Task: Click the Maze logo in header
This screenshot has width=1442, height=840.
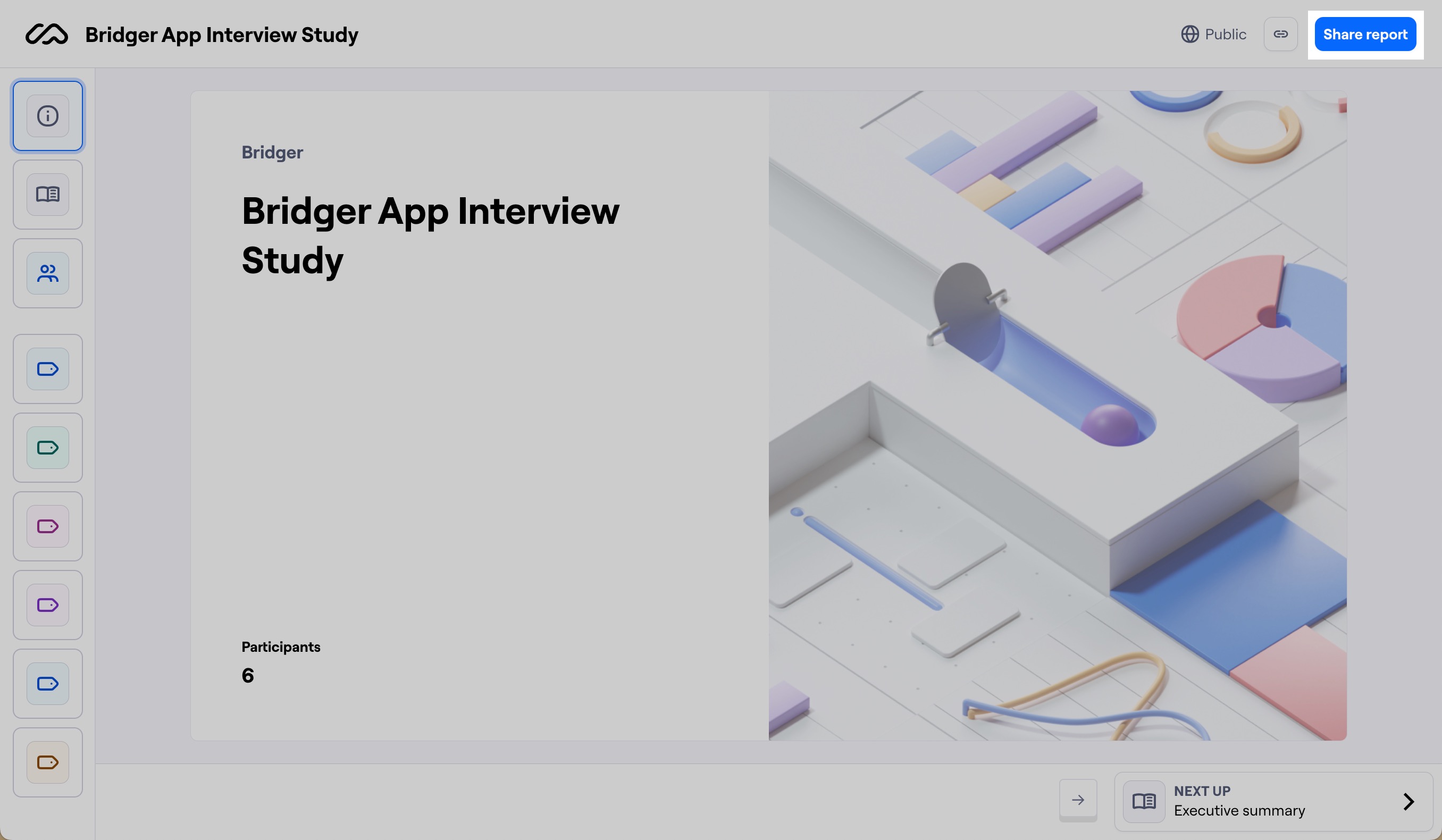Action: (x=47, y=35)
